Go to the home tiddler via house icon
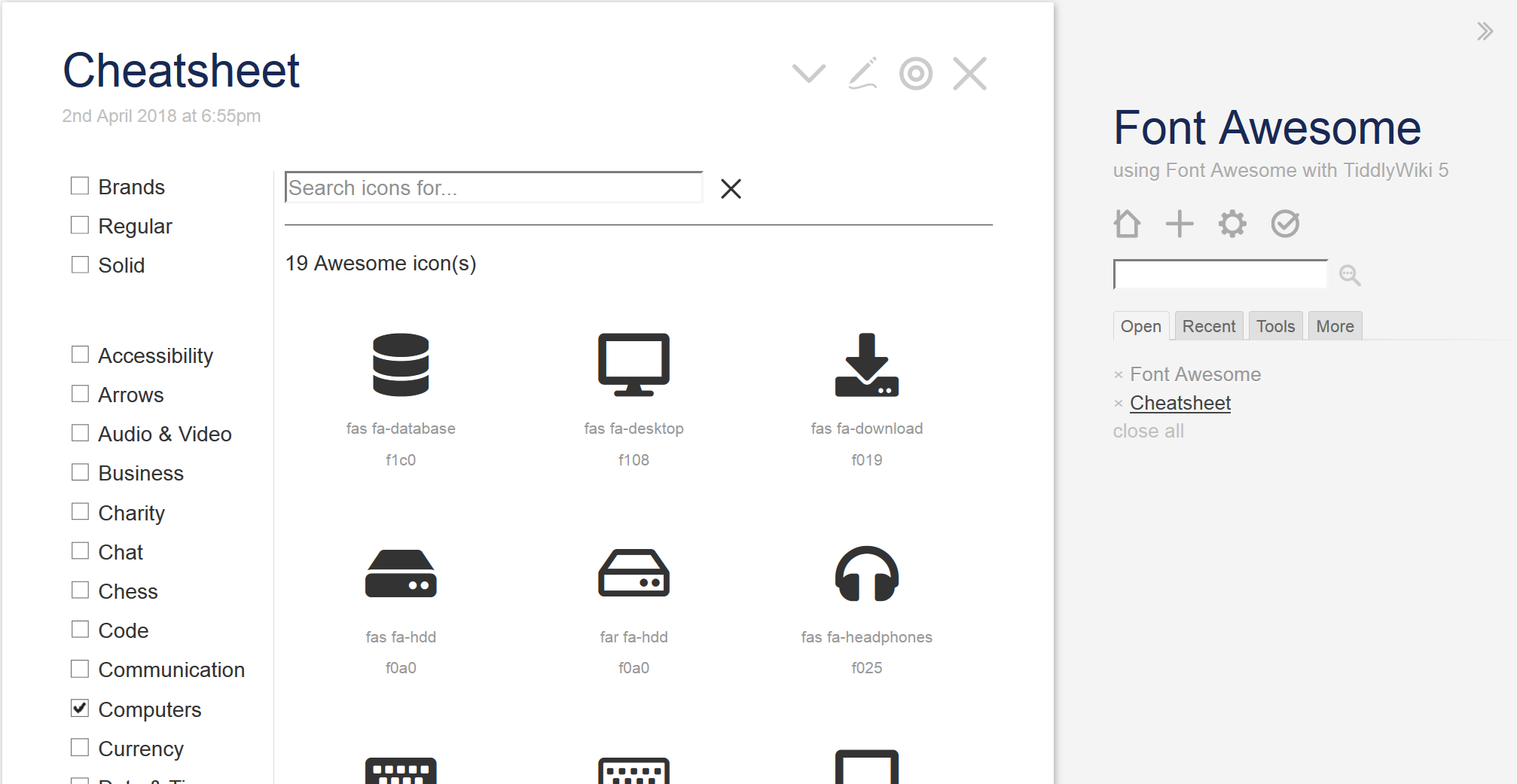 click(x=1127, y=224)
